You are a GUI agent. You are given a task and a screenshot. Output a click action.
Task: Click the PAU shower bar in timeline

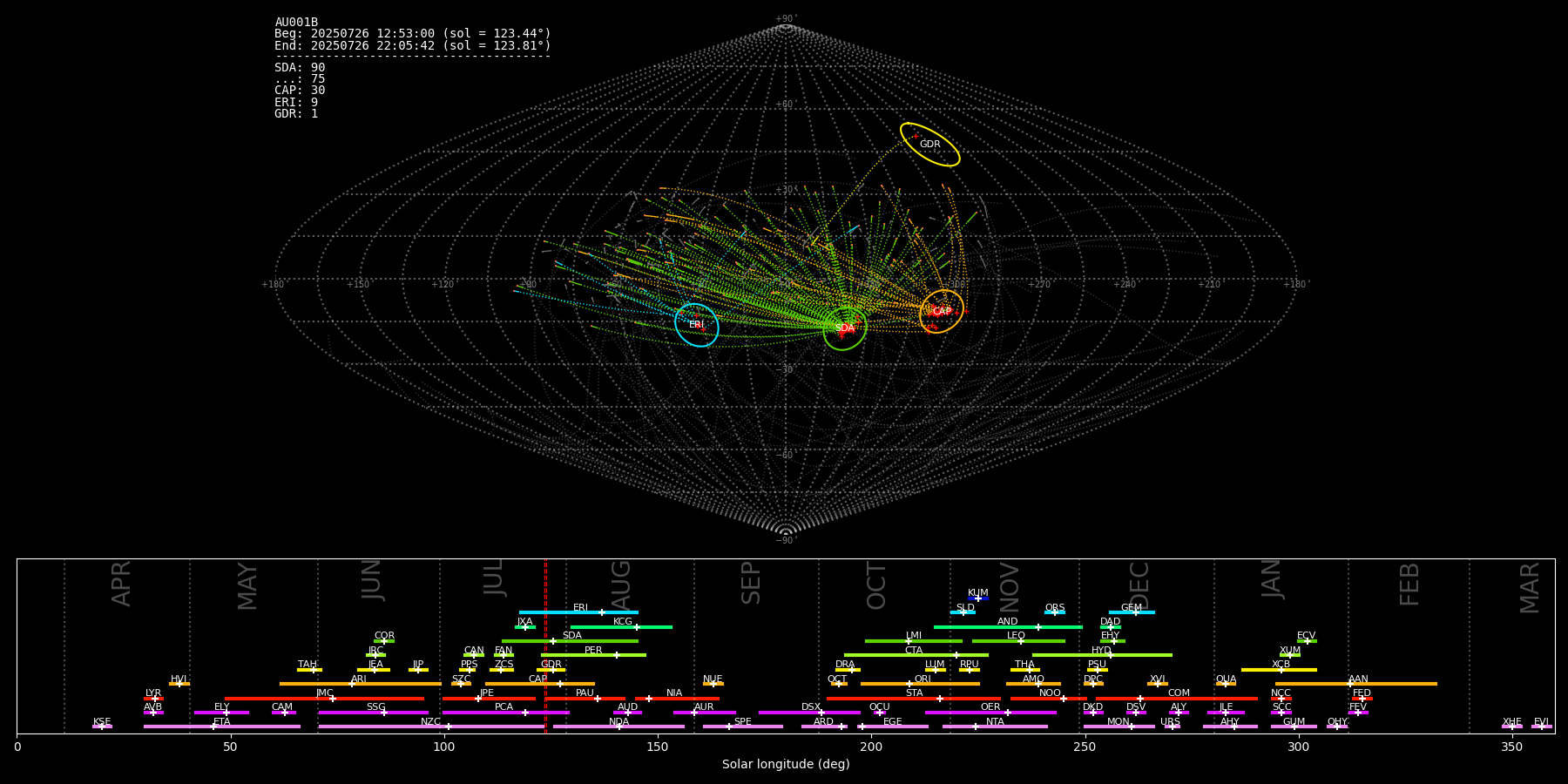point(585,699)
